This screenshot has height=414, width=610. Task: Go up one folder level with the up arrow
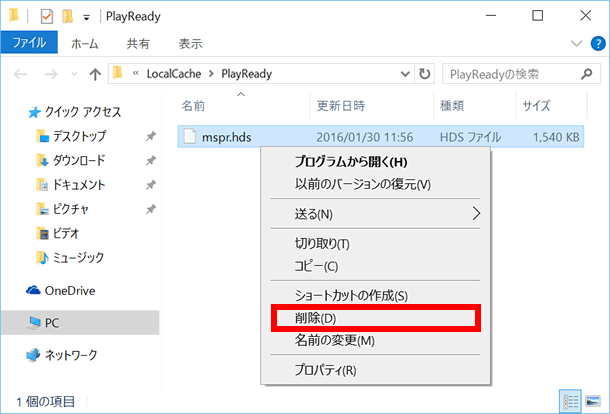point(95,74)
